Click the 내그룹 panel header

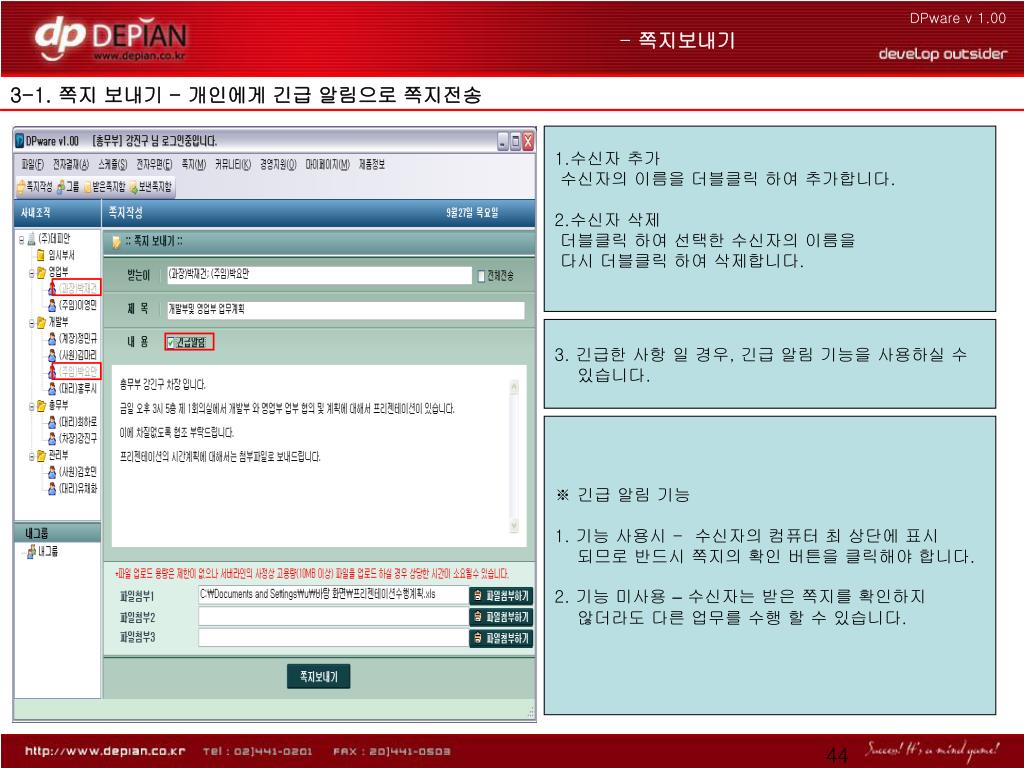(57, 533)
